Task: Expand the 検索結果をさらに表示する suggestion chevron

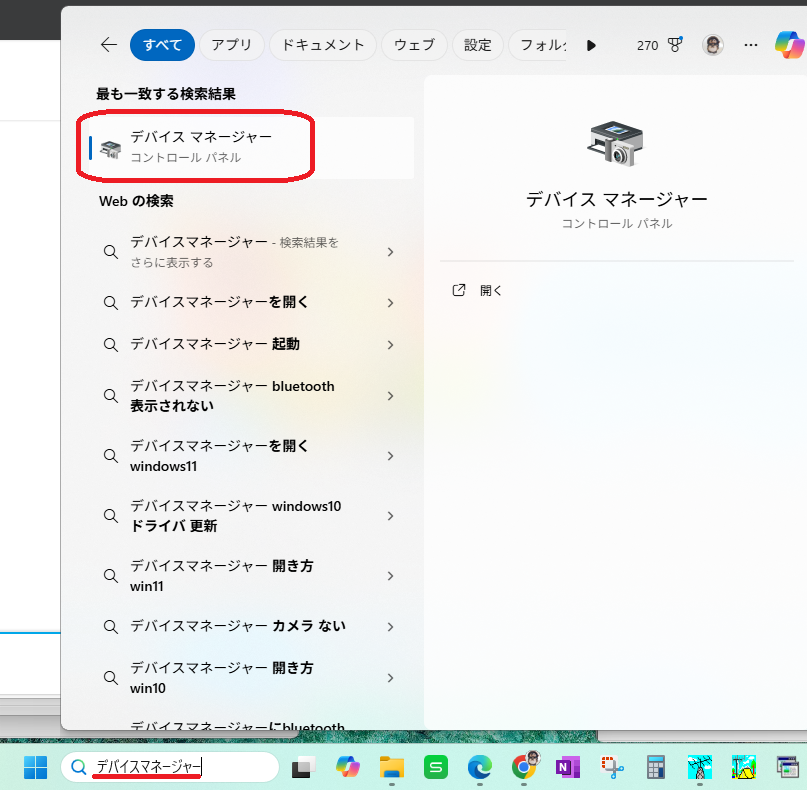Action: click(391, 252)
